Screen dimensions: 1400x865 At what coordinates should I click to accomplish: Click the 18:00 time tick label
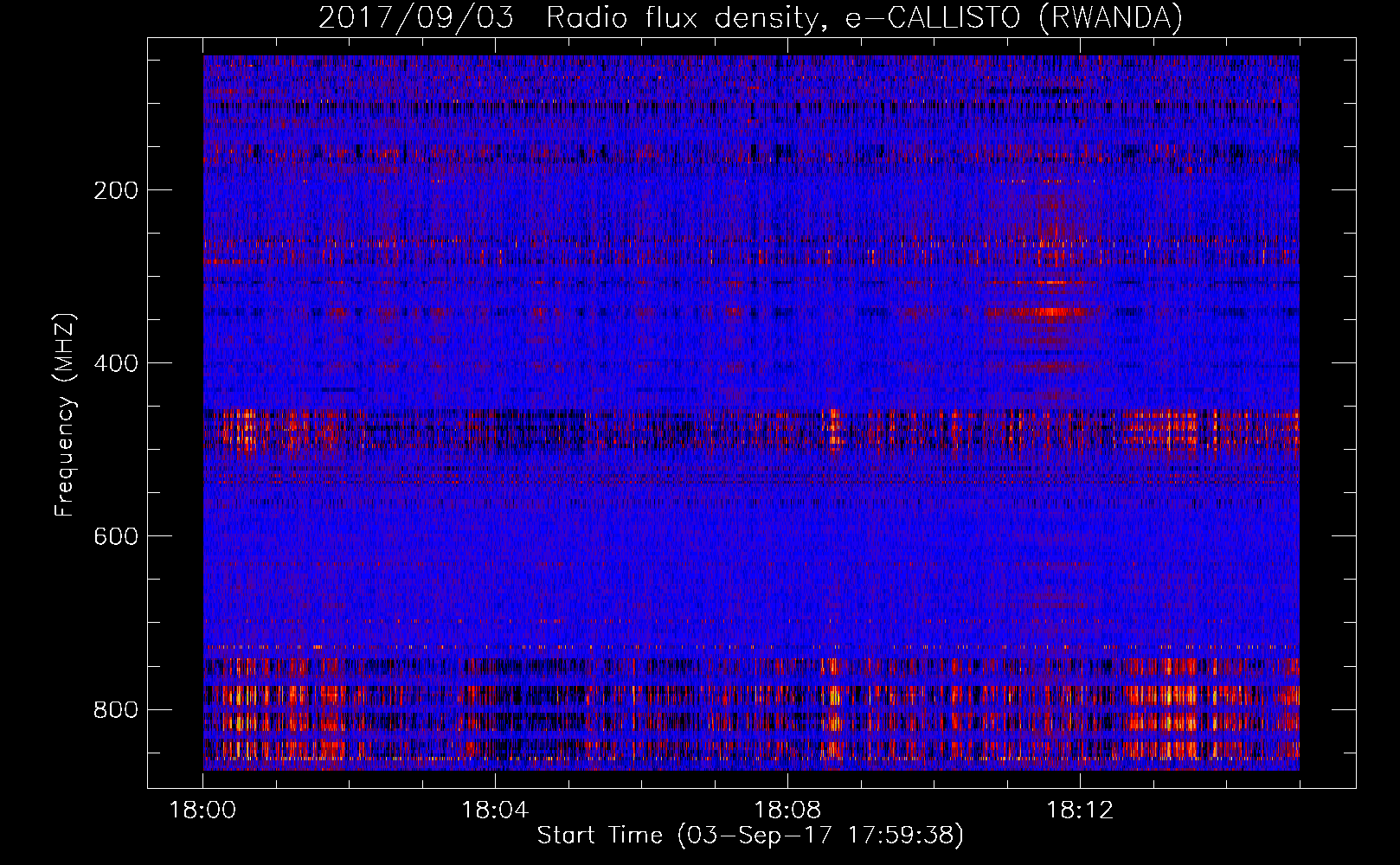(202, 811)
